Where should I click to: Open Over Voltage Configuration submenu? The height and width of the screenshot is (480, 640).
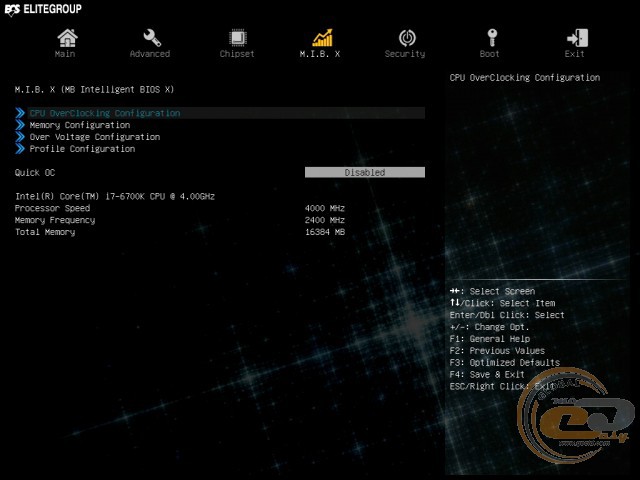click(x=95, y=137)
